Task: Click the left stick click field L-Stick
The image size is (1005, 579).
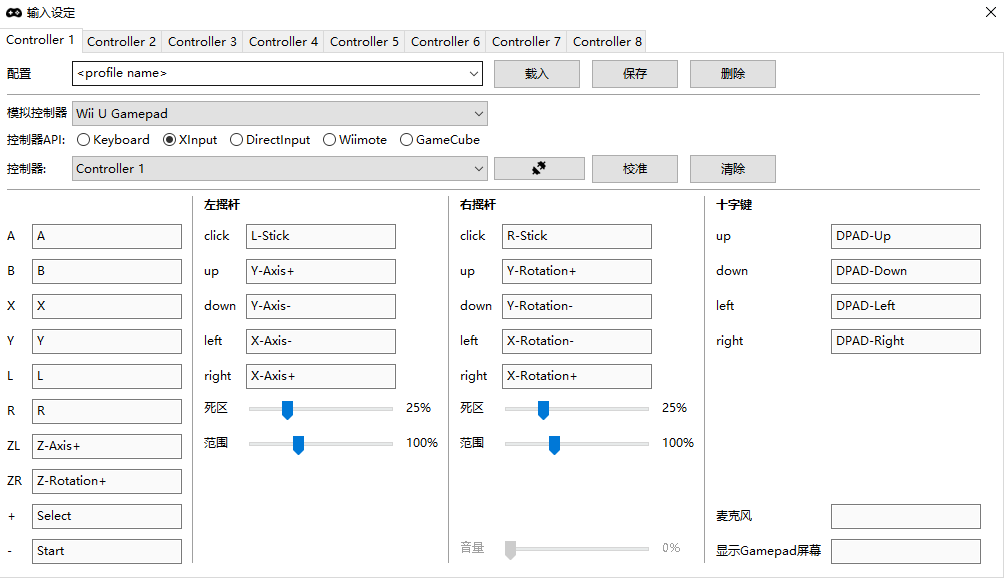Action: tap(320, 237)
